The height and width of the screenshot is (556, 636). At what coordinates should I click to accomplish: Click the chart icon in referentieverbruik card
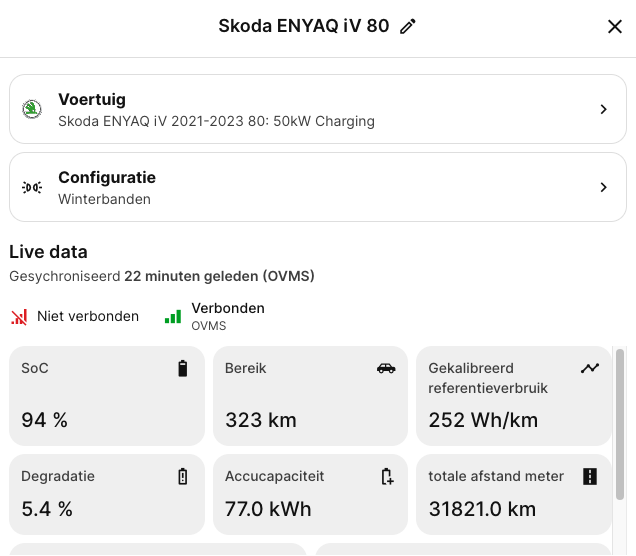590,368
